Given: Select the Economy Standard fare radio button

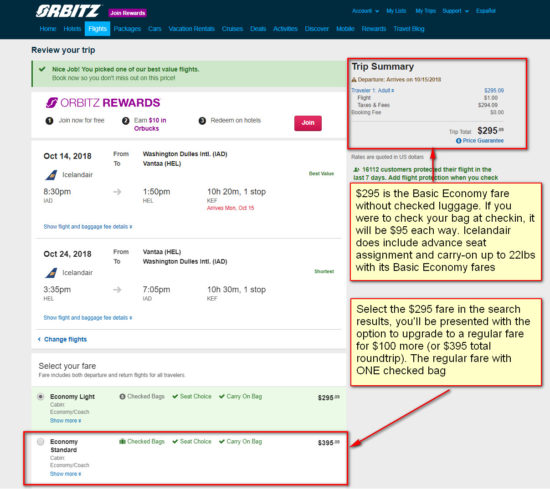Looking at the screenshot, I should (x=41, y=441).
